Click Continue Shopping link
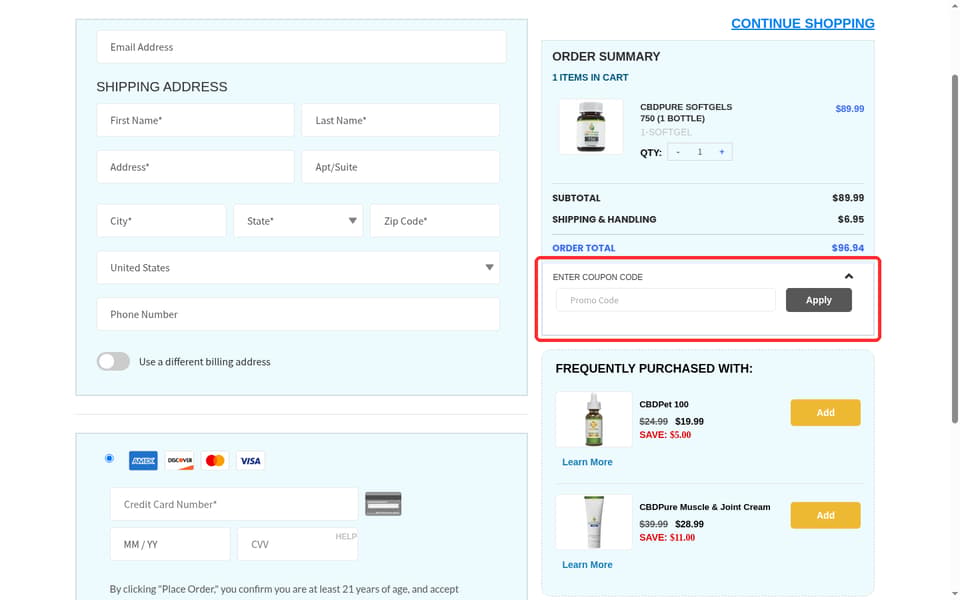This screenshot has width=960, height=600. pyautogui.click(x=803, y=23)
